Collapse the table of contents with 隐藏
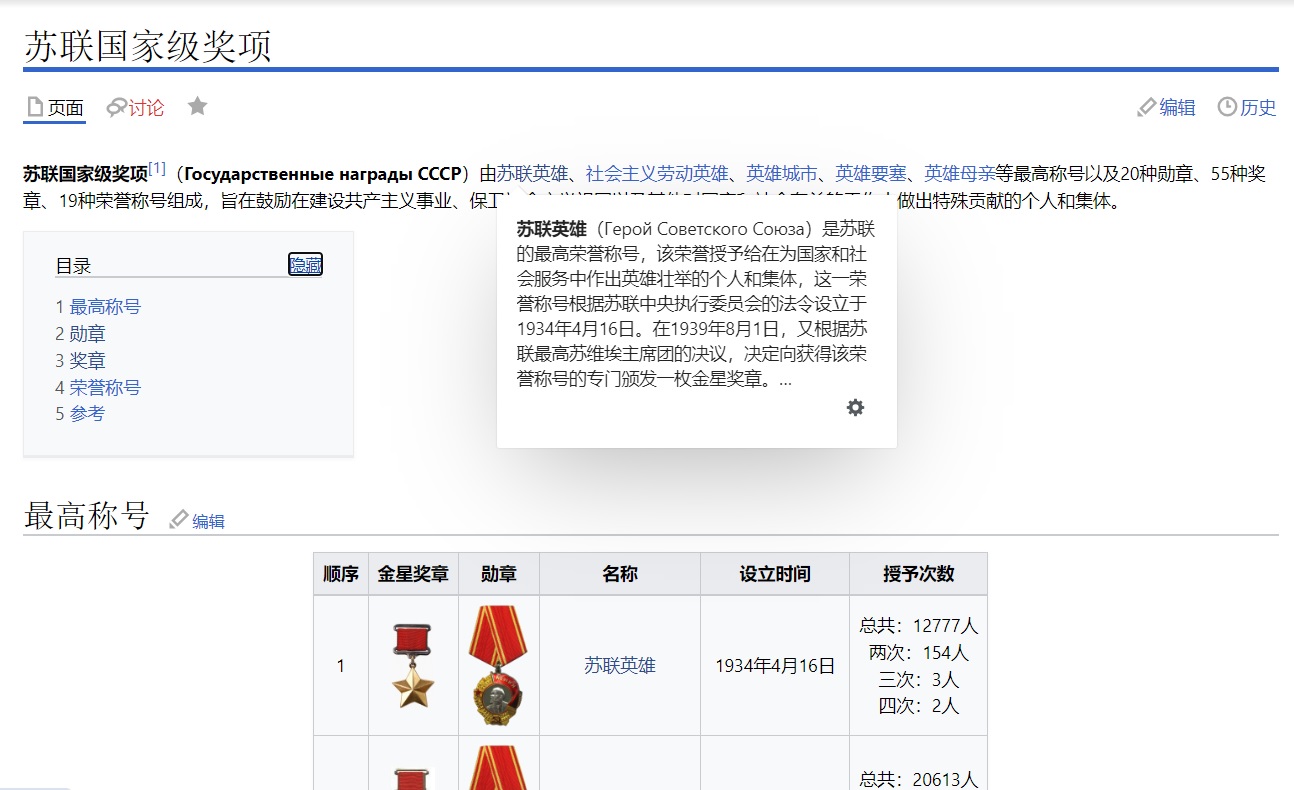Viewport: 1294px width, 790px height. pyautogui.click(x=305, y=265)
